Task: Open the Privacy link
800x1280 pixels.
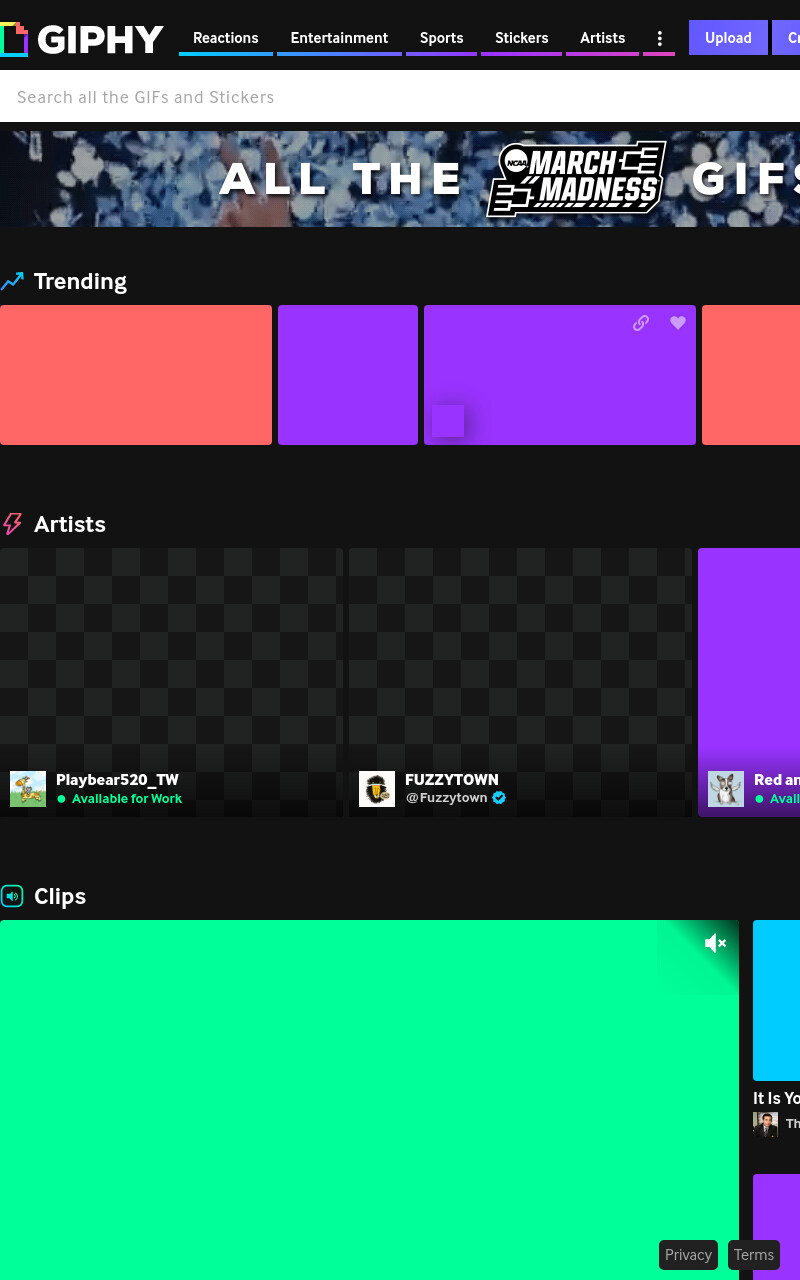Action: pos(688,1255)
